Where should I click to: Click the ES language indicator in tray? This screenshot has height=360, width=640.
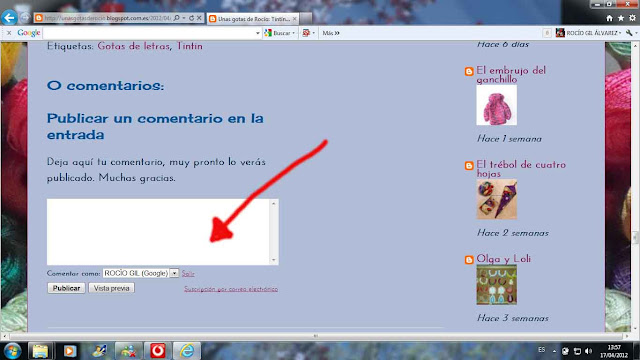(x=541, y=350)
